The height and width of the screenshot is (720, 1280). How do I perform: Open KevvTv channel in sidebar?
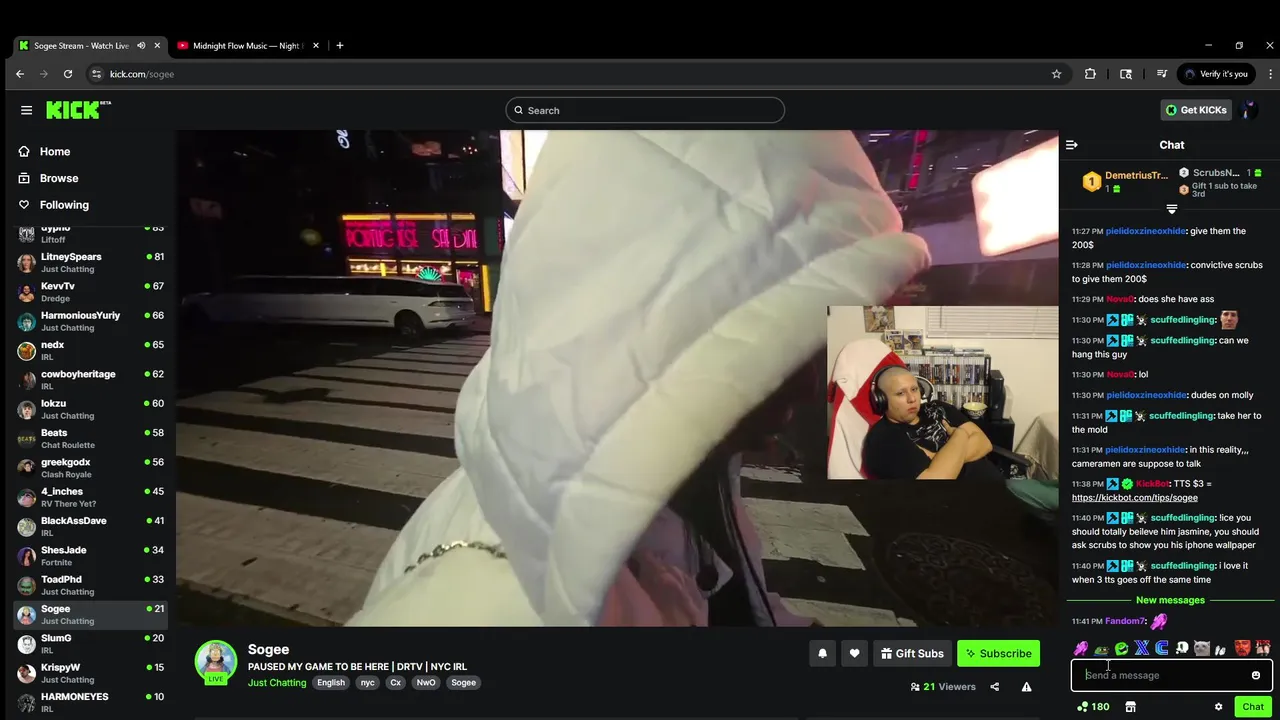(x=91, y=292)
